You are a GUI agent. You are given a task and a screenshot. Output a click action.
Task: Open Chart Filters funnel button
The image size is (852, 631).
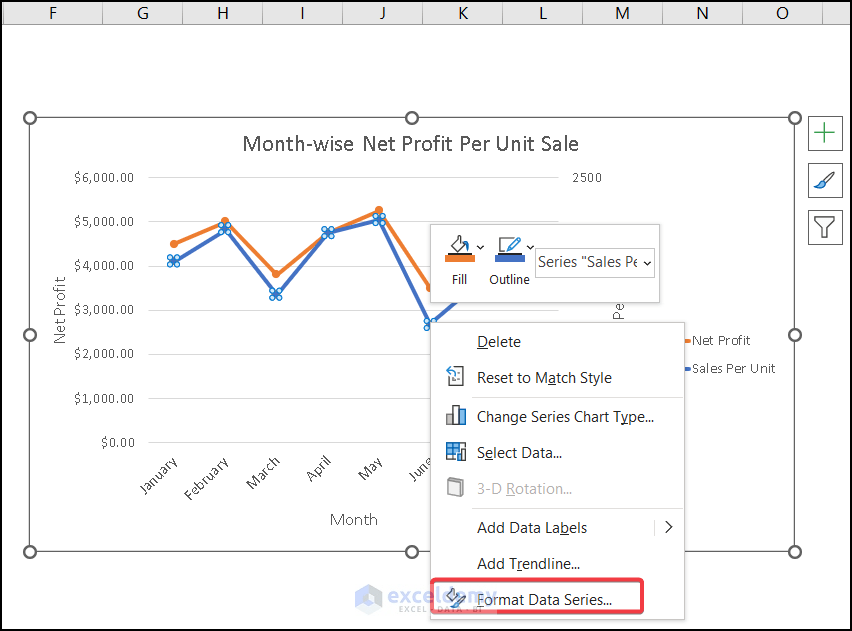coord(824,227)
